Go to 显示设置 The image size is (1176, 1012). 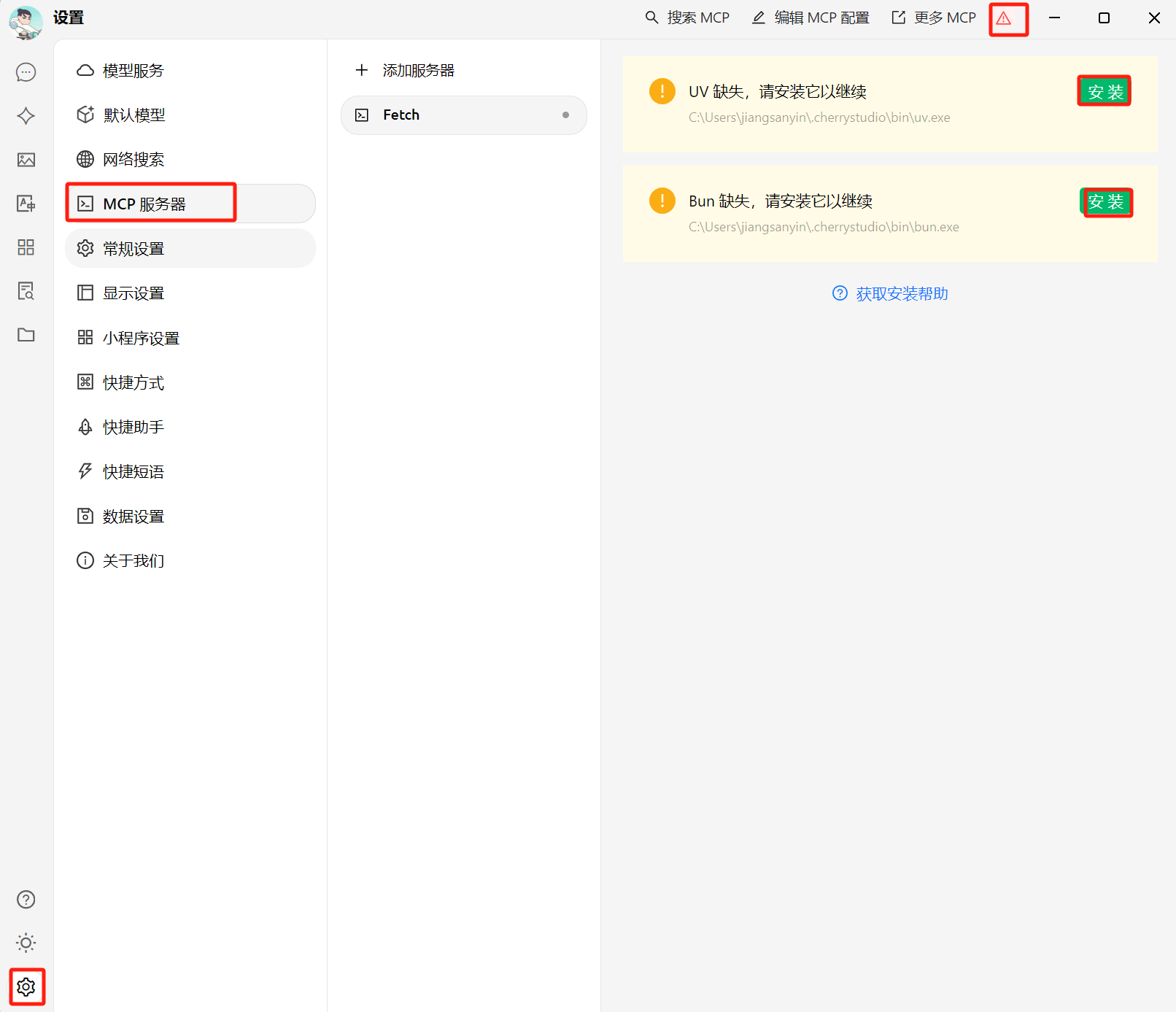click(190, 293)
